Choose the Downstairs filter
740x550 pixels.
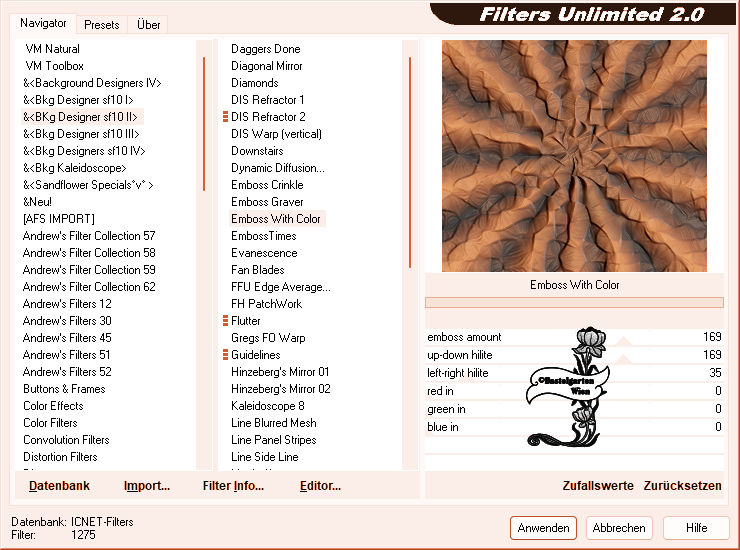(x=257, y=151)
